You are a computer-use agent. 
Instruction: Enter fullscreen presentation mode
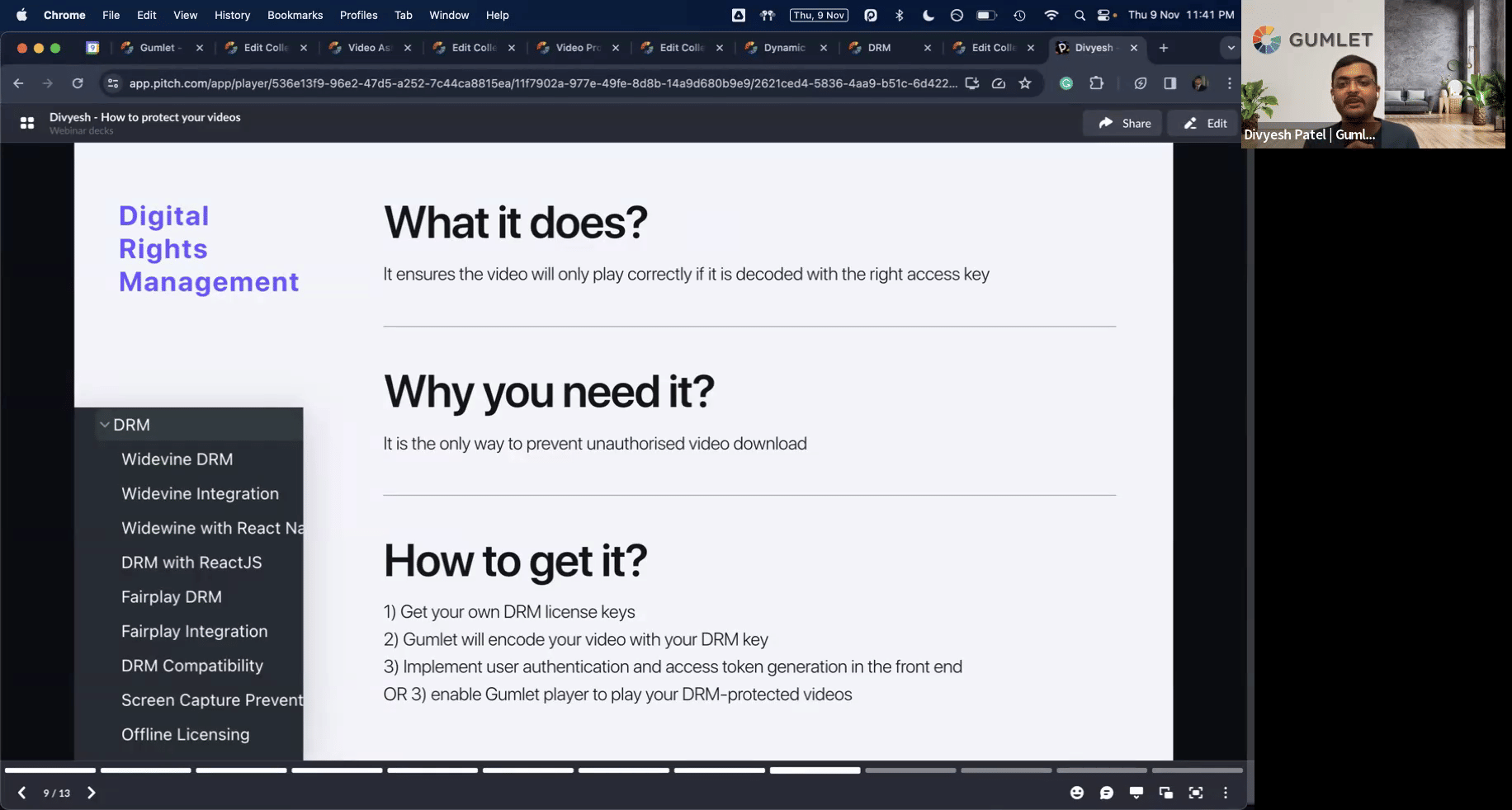point(1195,793)
